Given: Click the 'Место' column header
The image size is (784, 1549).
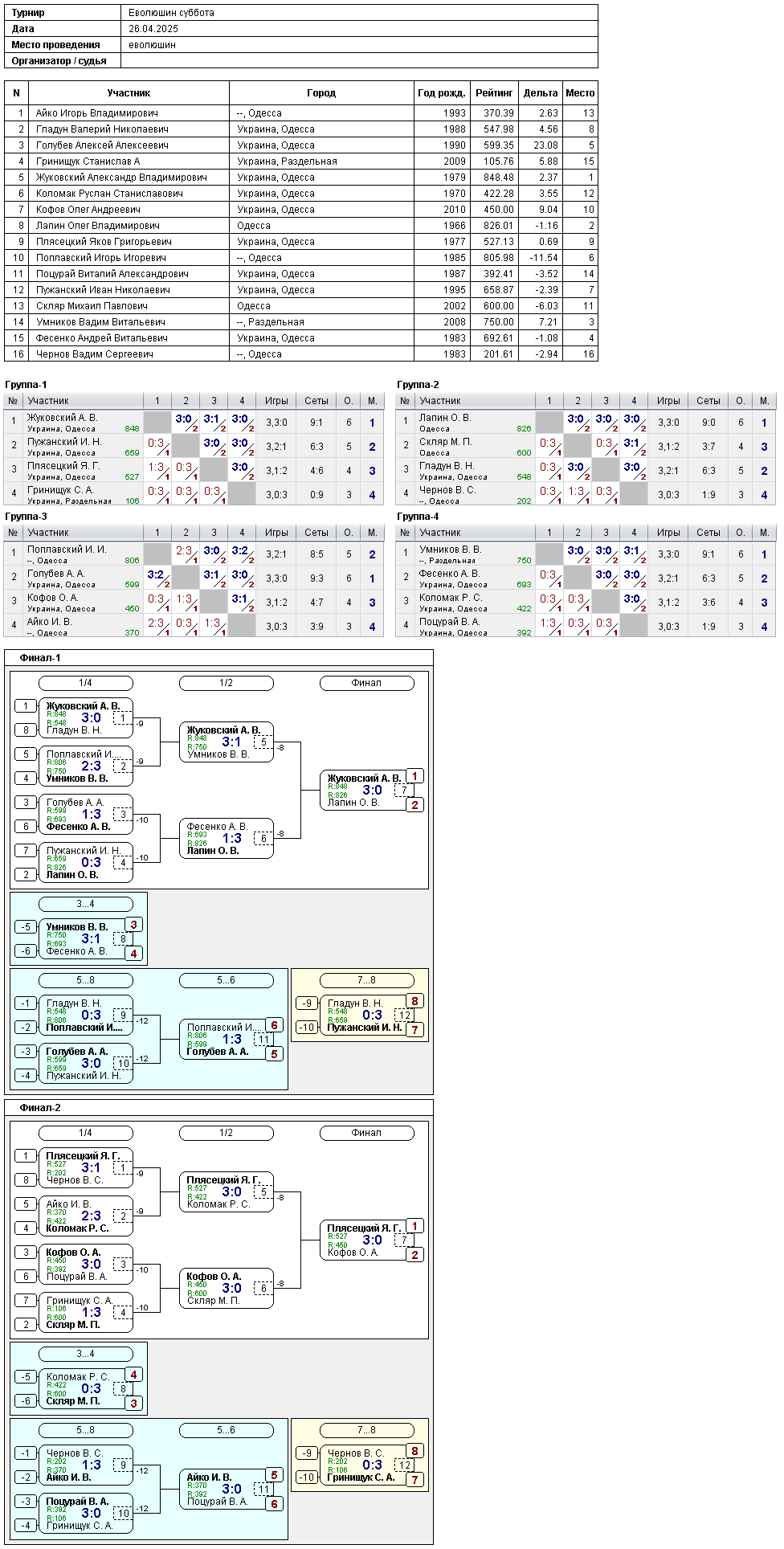Looking at the screenshot, I should tap(580, 93).
